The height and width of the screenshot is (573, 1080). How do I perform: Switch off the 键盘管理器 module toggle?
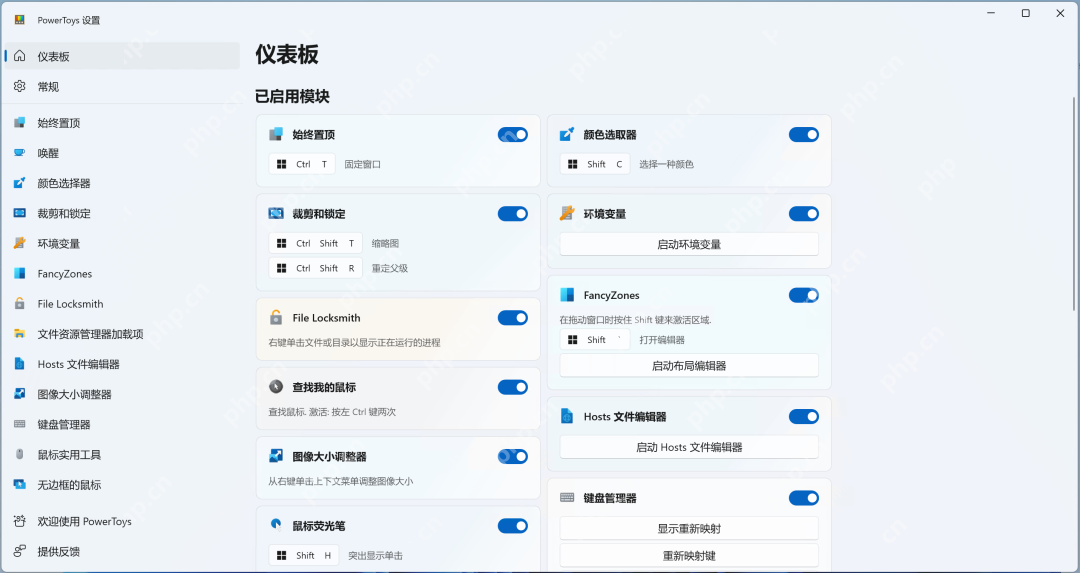(803, 498)
